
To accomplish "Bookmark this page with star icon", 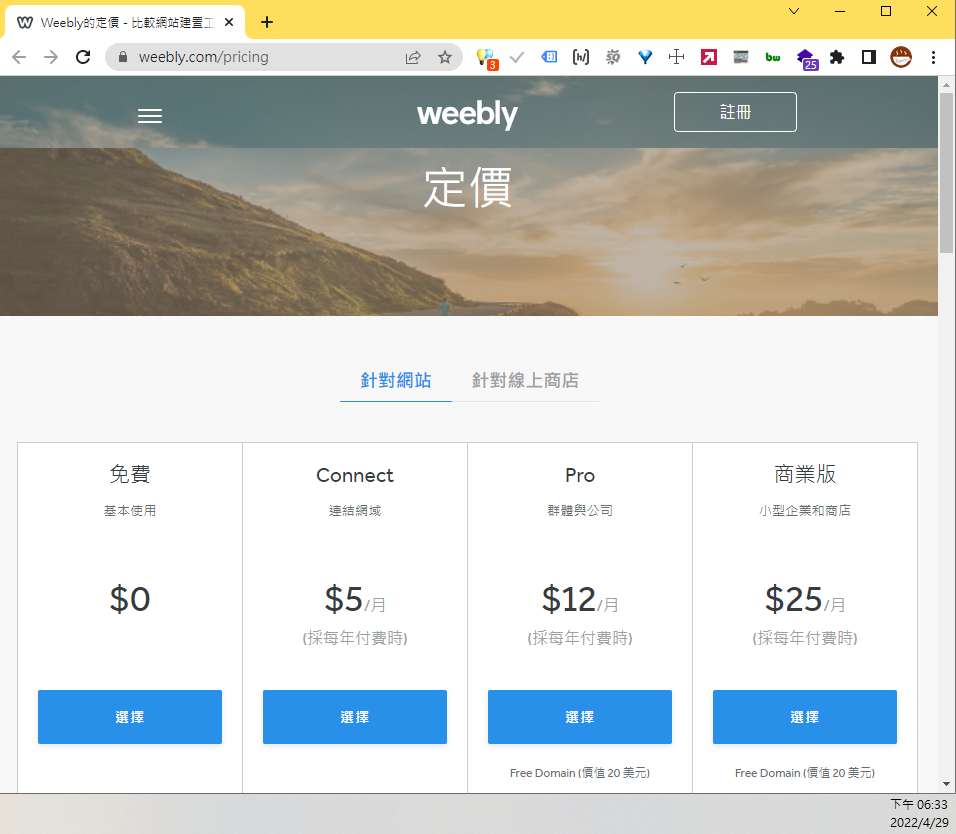I will tap(445, 57).
